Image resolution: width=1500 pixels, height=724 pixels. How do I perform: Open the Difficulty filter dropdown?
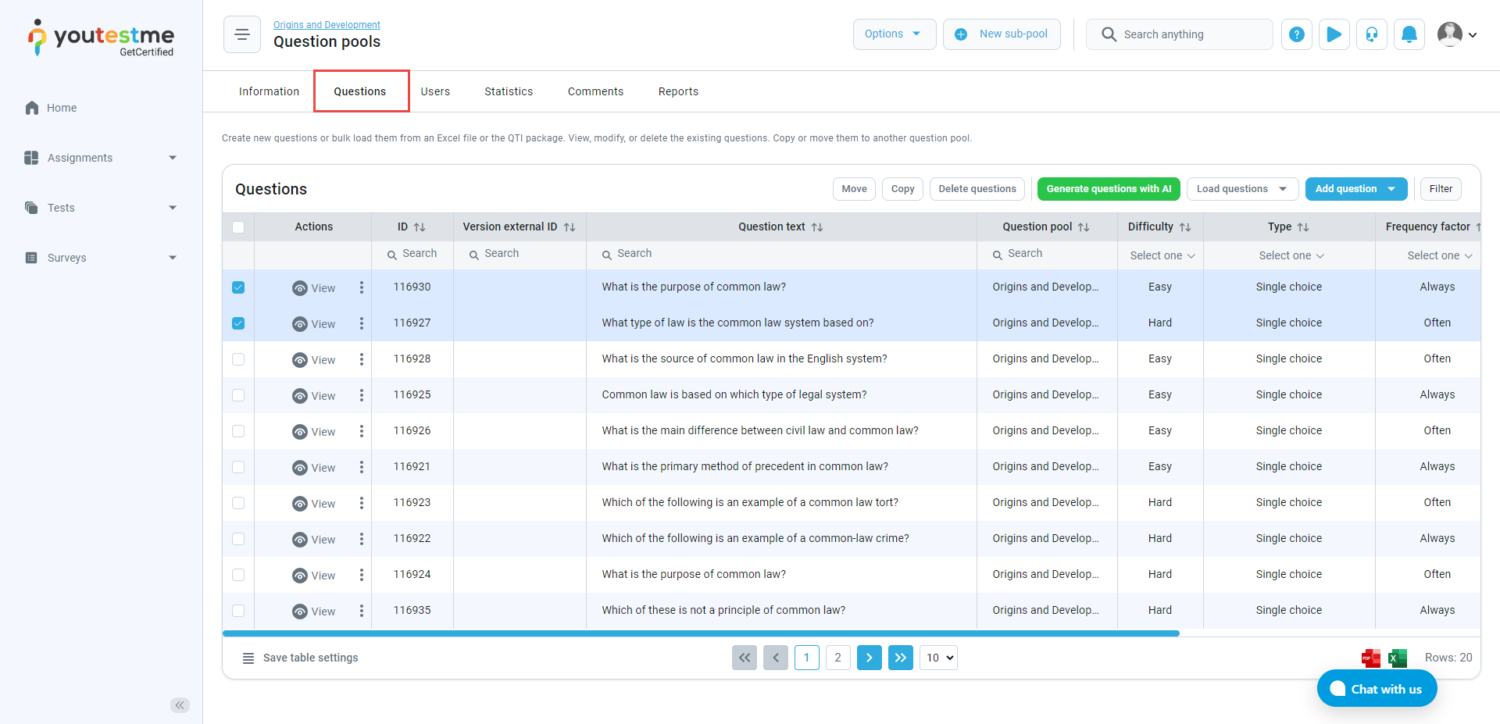click(1162, 256)
